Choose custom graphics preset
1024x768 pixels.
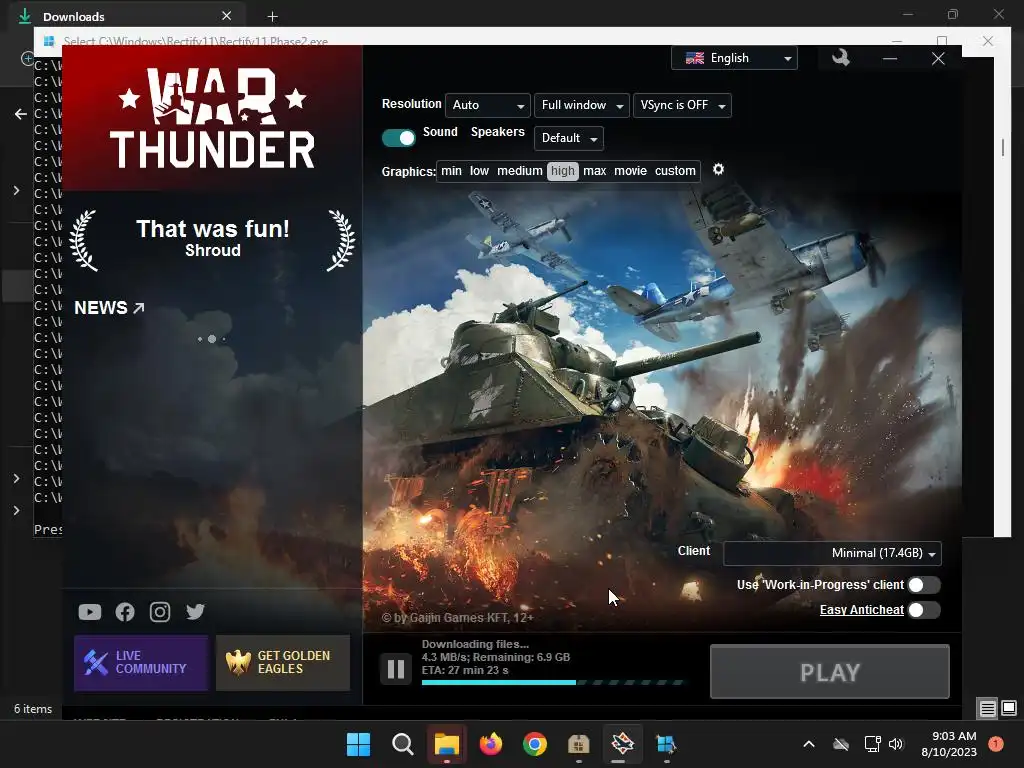[x=675, y=171]
